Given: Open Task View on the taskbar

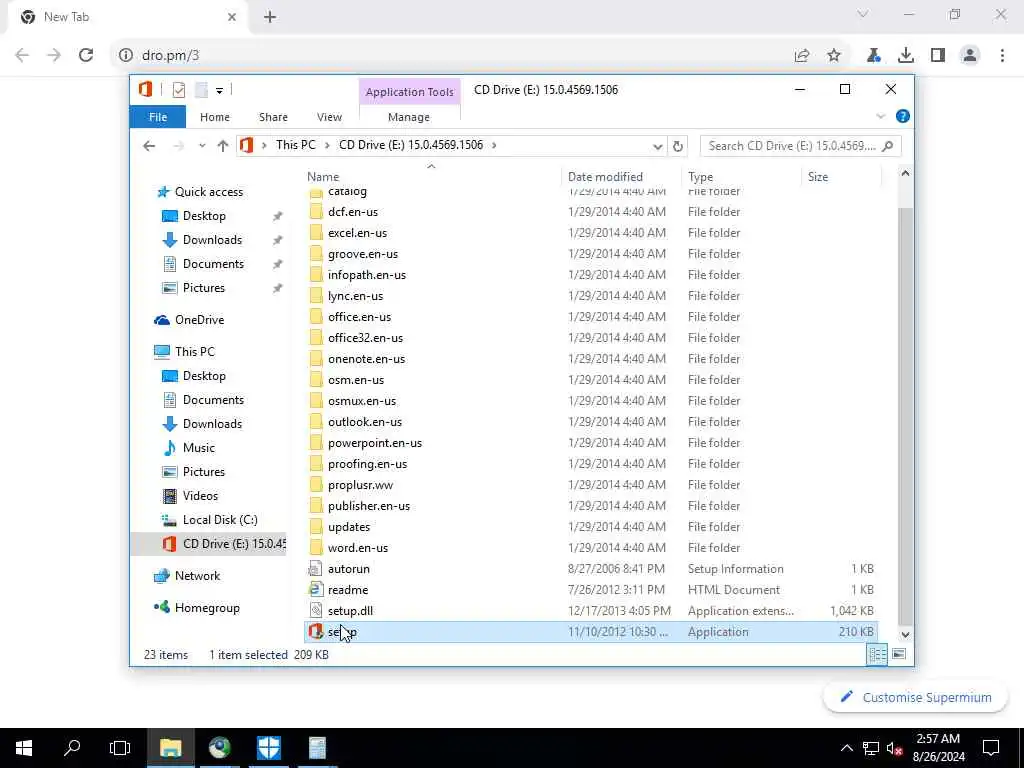Looking at the screenshot, I should pyautogui.click(x=120, y=748).
